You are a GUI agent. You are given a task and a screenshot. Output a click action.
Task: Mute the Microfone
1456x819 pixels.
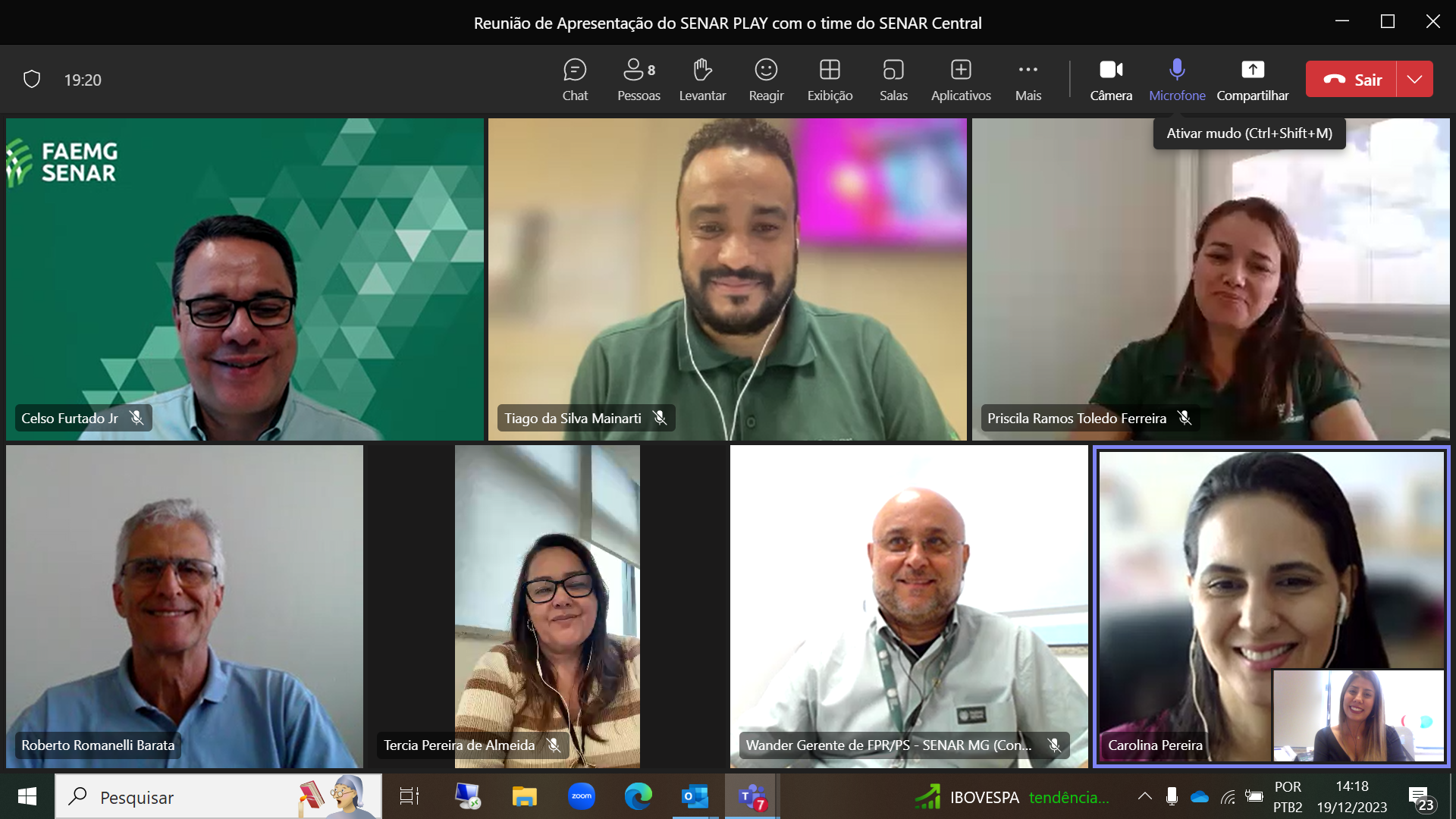click(x=1177, y=80)
